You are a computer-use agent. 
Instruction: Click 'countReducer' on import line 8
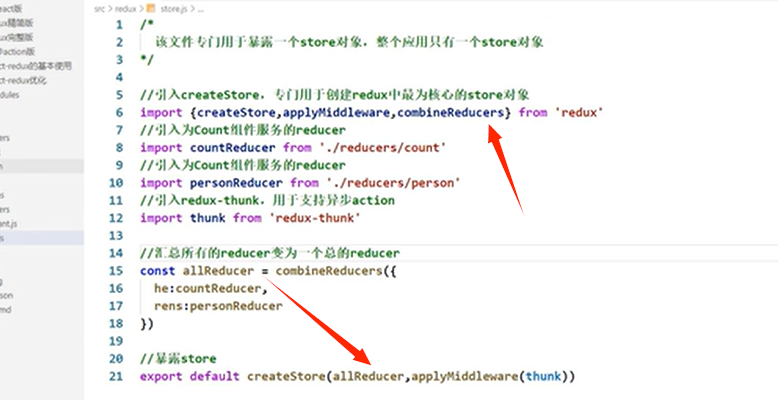tap(233, 148)
